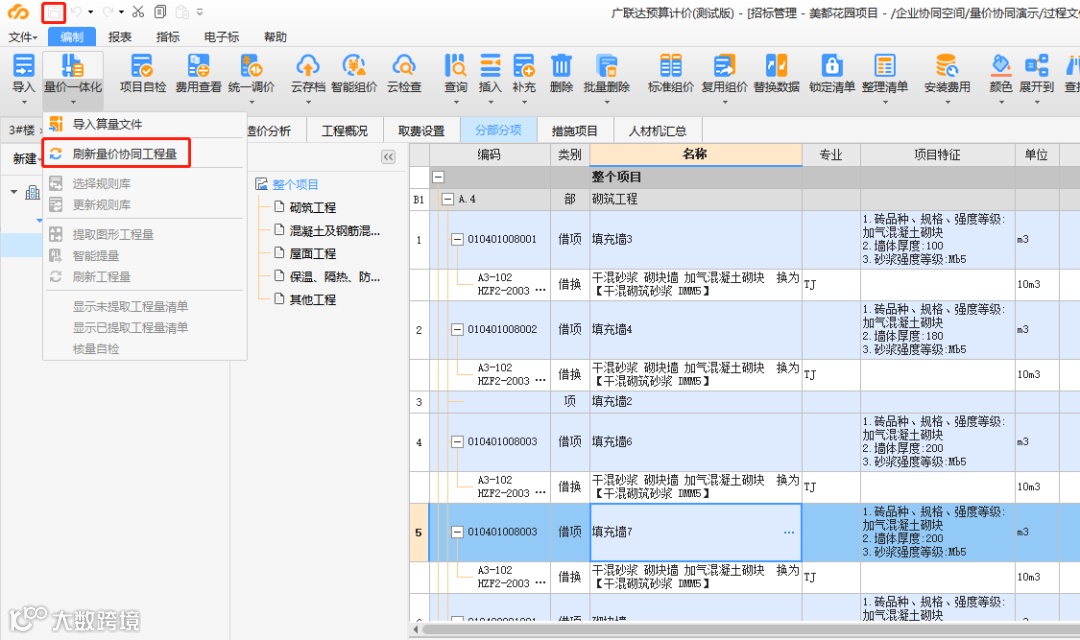Open the 新建 dropdown button
This screenshot has width=1080, height=640.
[27, 159]
